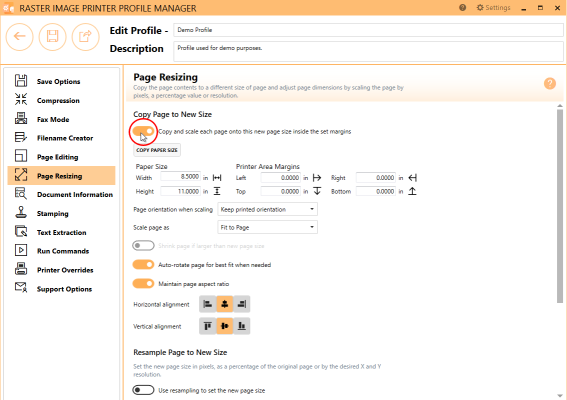Select horizontal align right icon
Screen dimensions: 567x400
click(x=242, y=304)
